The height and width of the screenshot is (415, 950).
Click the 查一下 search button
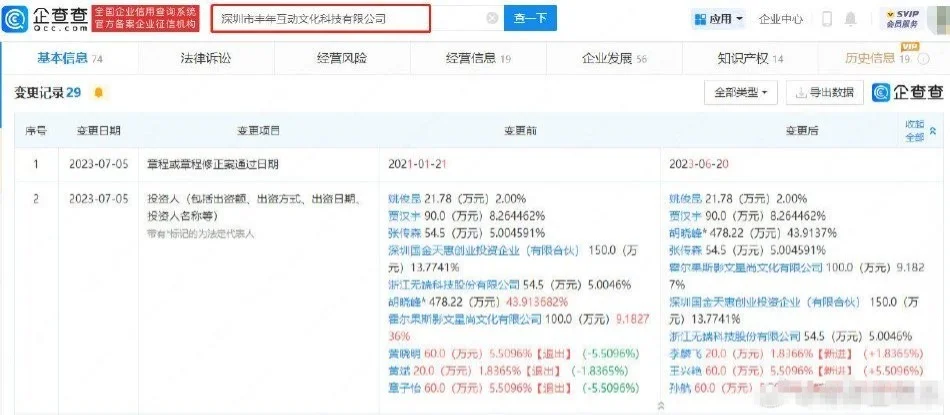pos(530,19)
